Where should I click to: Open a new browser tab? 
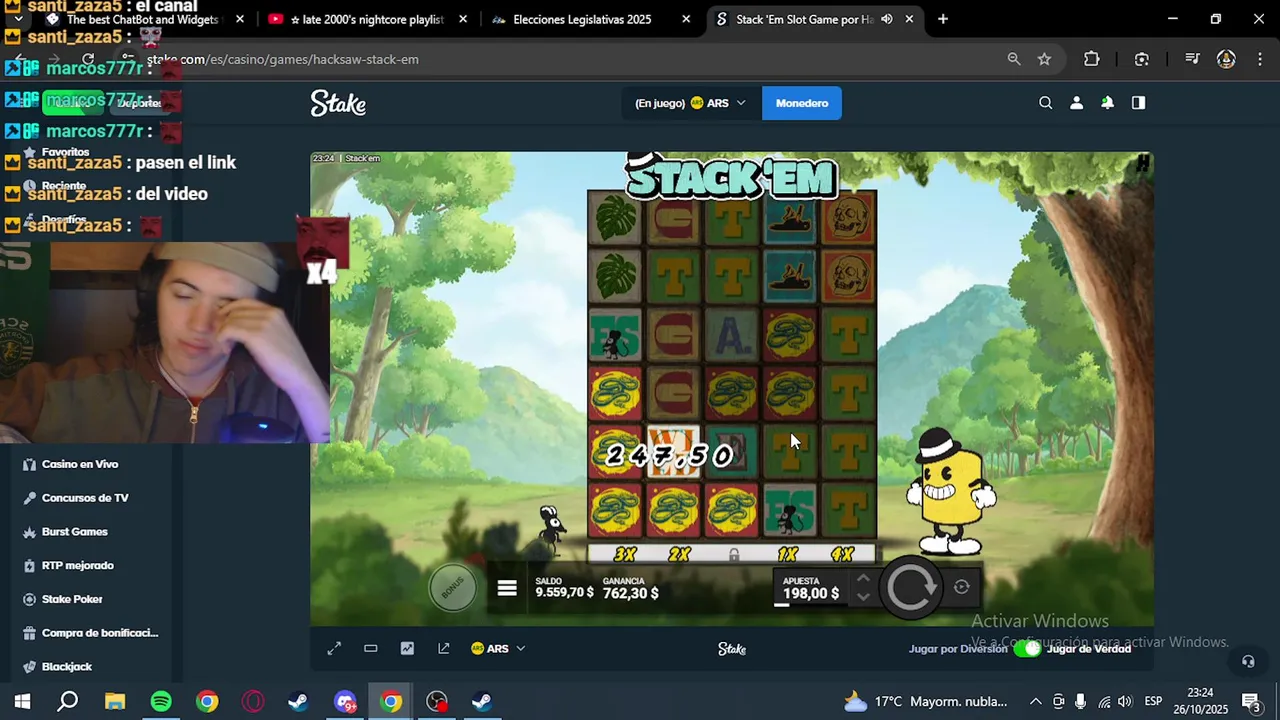pyautogui.click(x=943, y=19)
